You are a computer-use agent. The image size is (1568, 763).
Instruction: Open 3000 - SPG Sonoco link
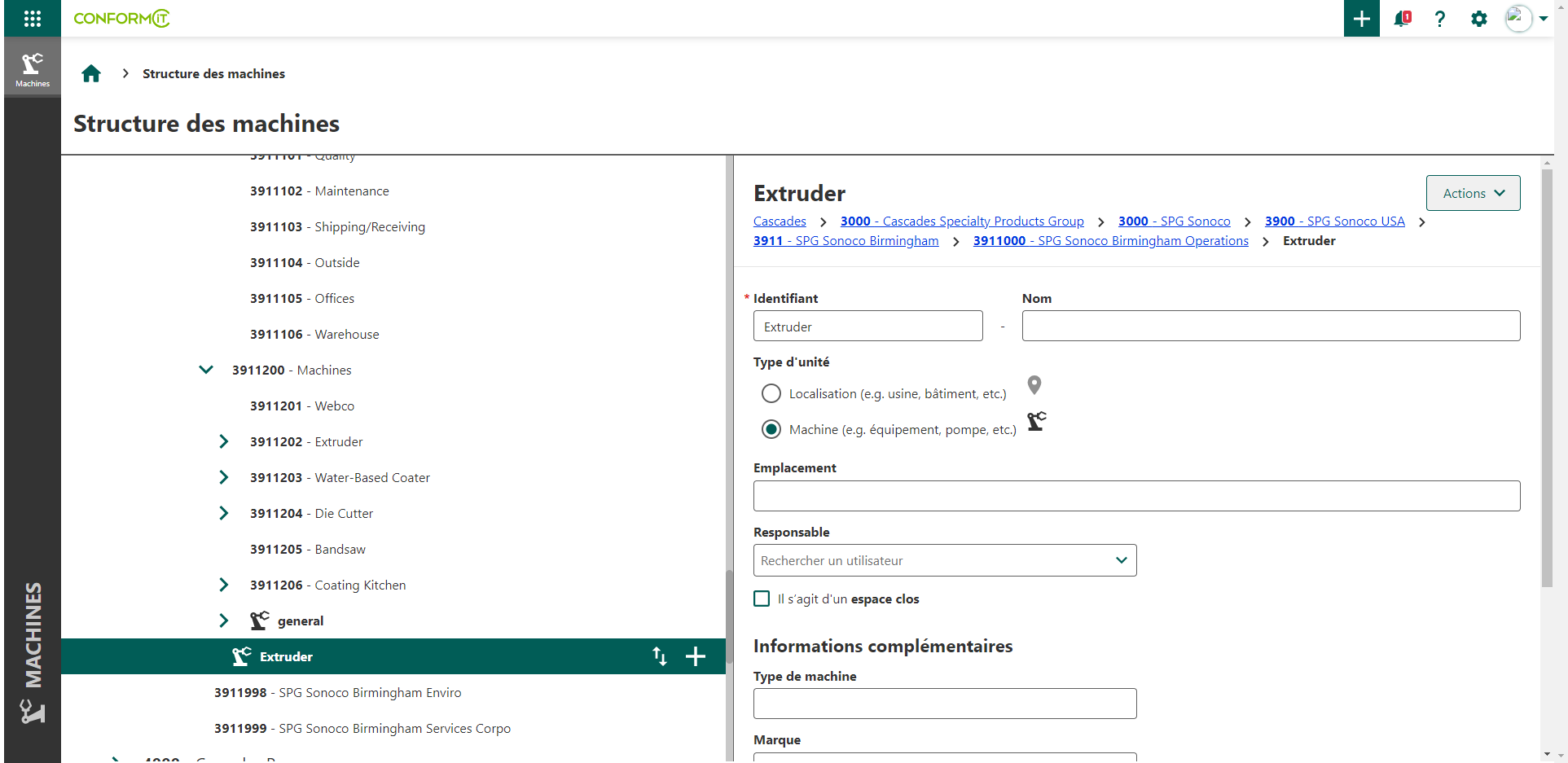[1175, 221]
